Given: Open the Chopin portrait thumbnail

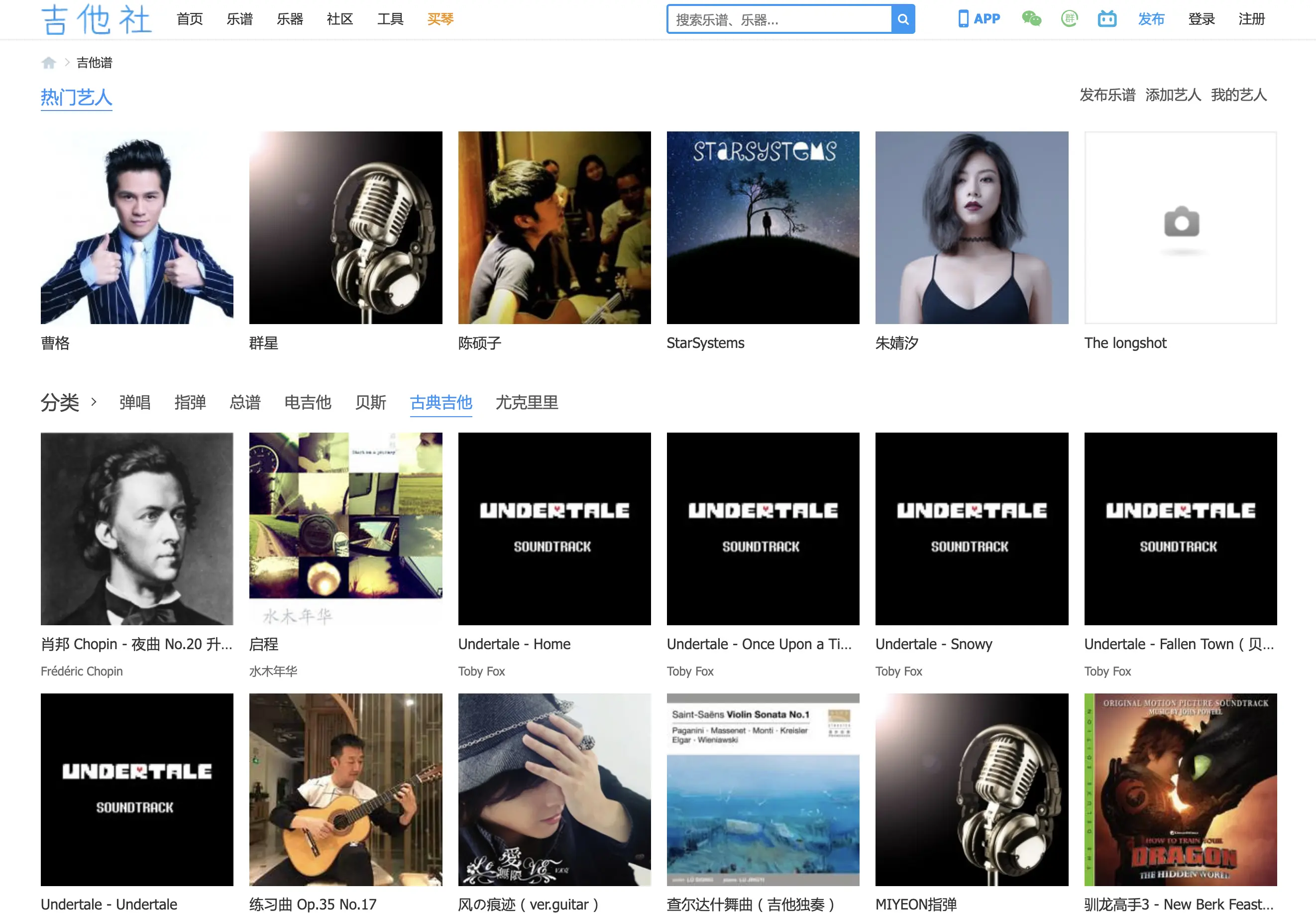Looking at the screenshot, I should pos(137,529).
